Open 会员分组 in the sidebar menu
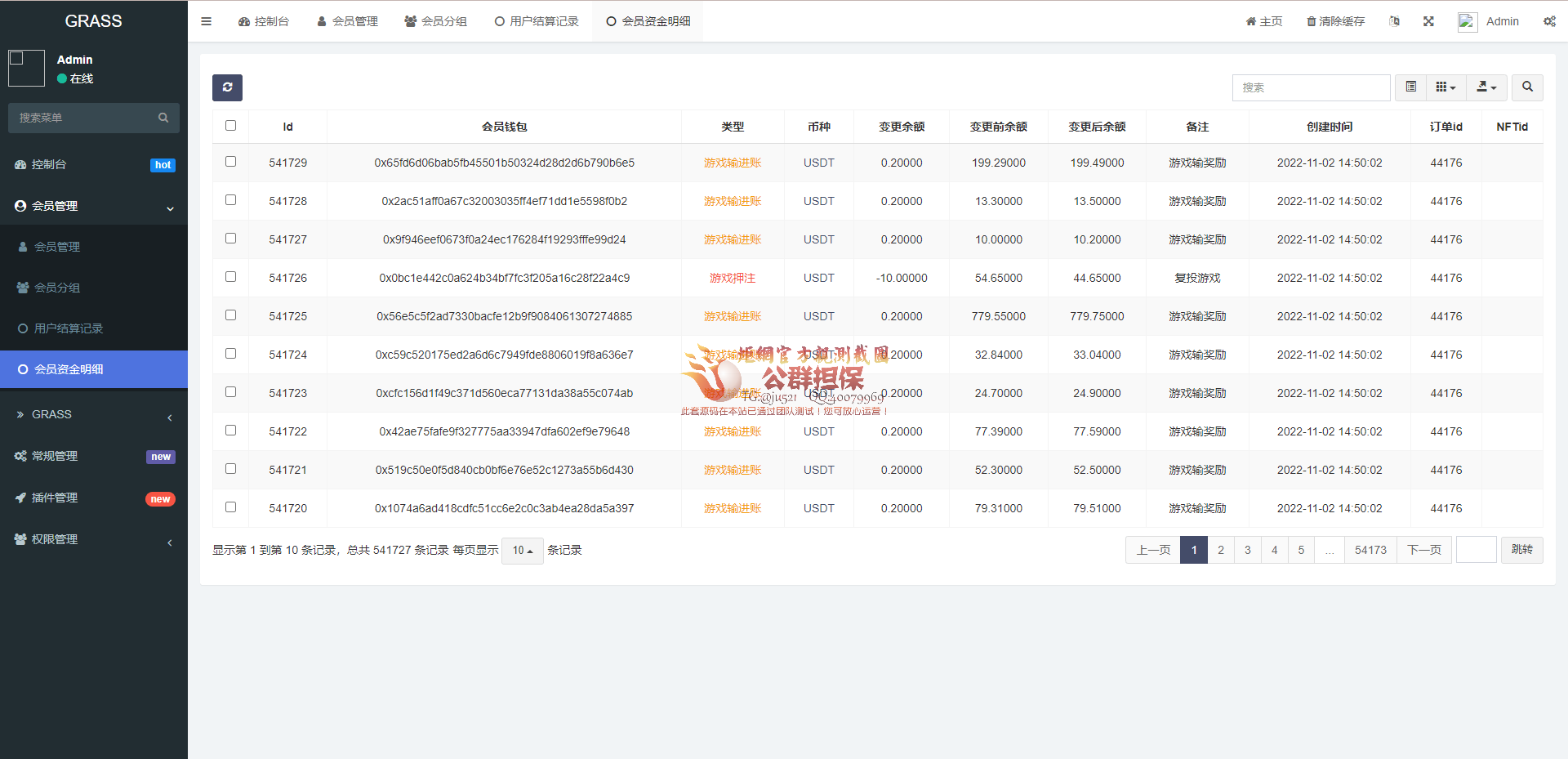This screenshot has width=1568, height=759. pyautogui.click(x=57, y=288)
